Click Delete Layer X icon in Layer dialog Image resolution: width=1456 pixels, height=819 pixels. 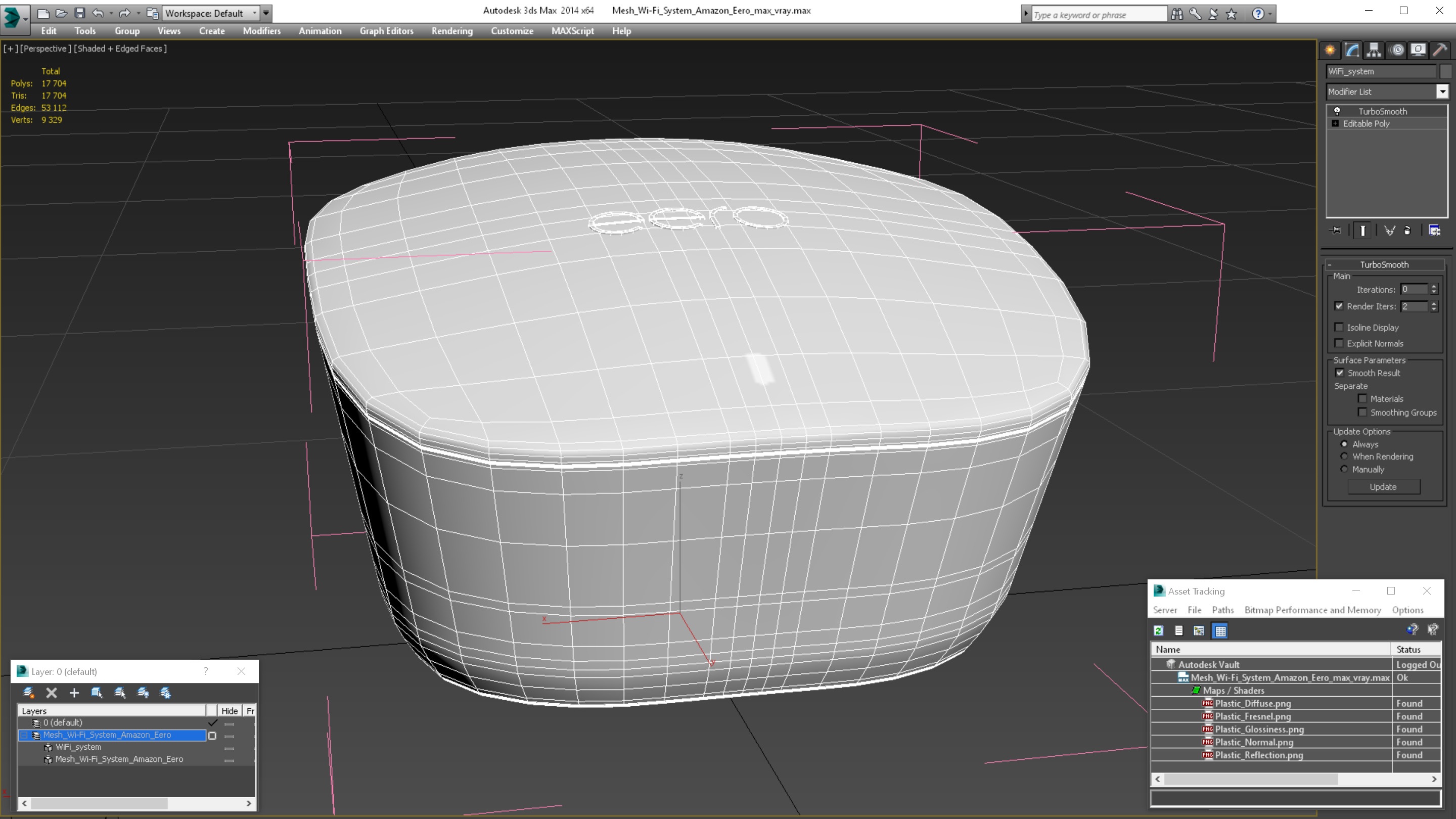coord(52,693)
